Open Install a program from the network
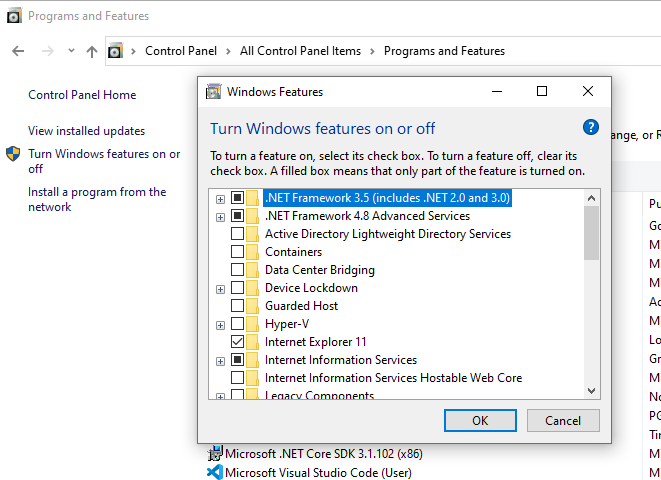Image resolution: width=661 pixels, height=480 pixels. pyautogui.click(x=97, y=199)
